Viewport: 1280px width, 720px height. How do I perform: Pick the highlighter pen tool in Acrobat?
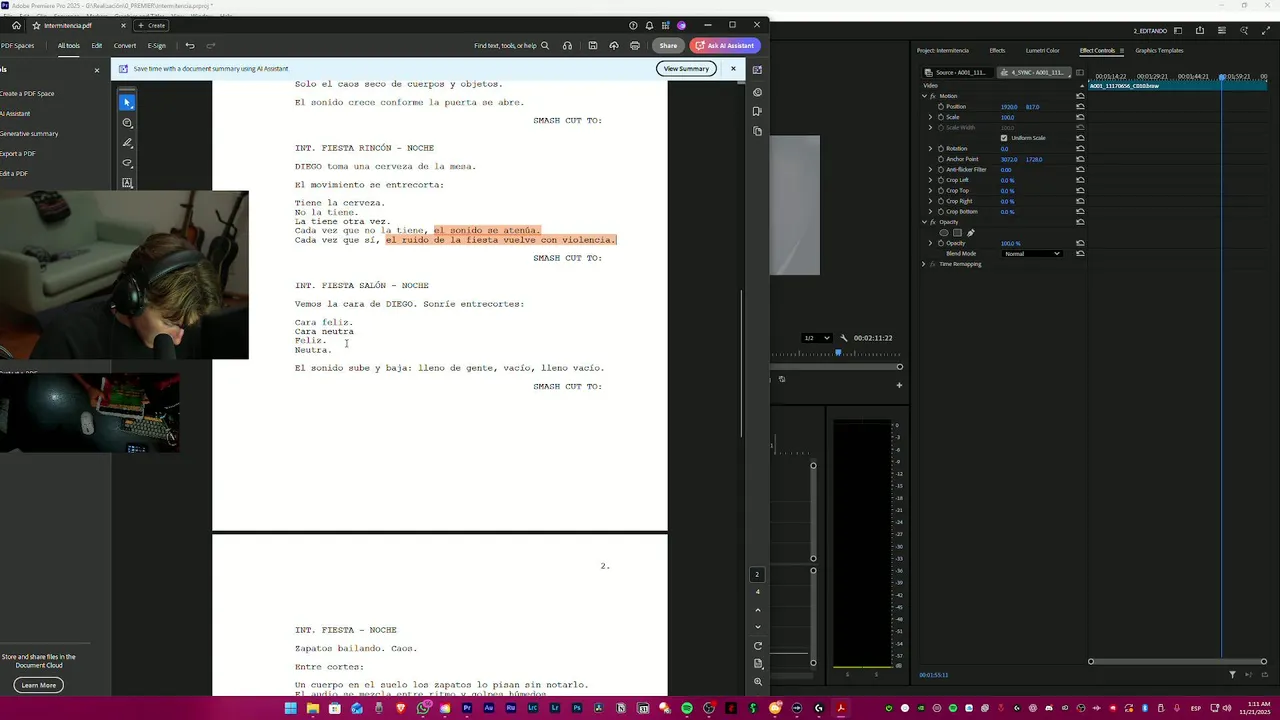tap(127, 143)
